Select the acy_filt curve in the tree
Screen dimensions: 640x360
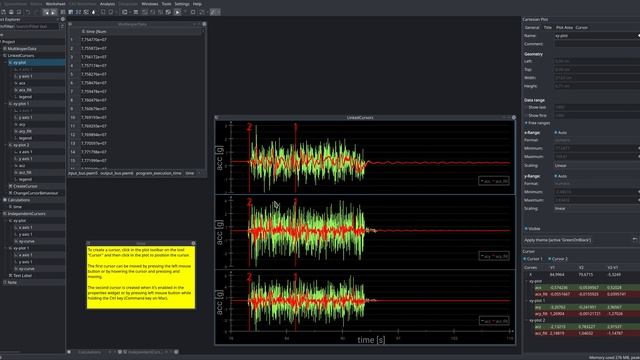tap(25, 131)
